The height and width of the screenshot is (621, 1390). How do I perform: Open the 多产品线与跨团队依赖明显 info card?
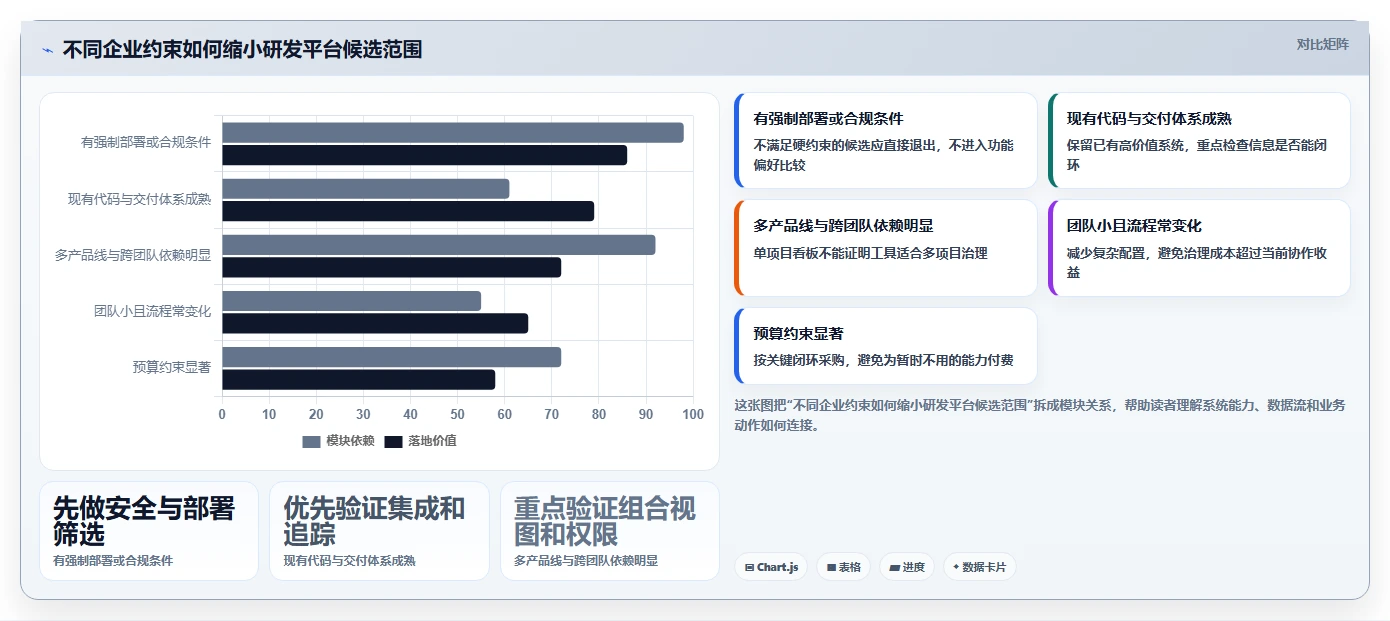click(x=885, y=248)
